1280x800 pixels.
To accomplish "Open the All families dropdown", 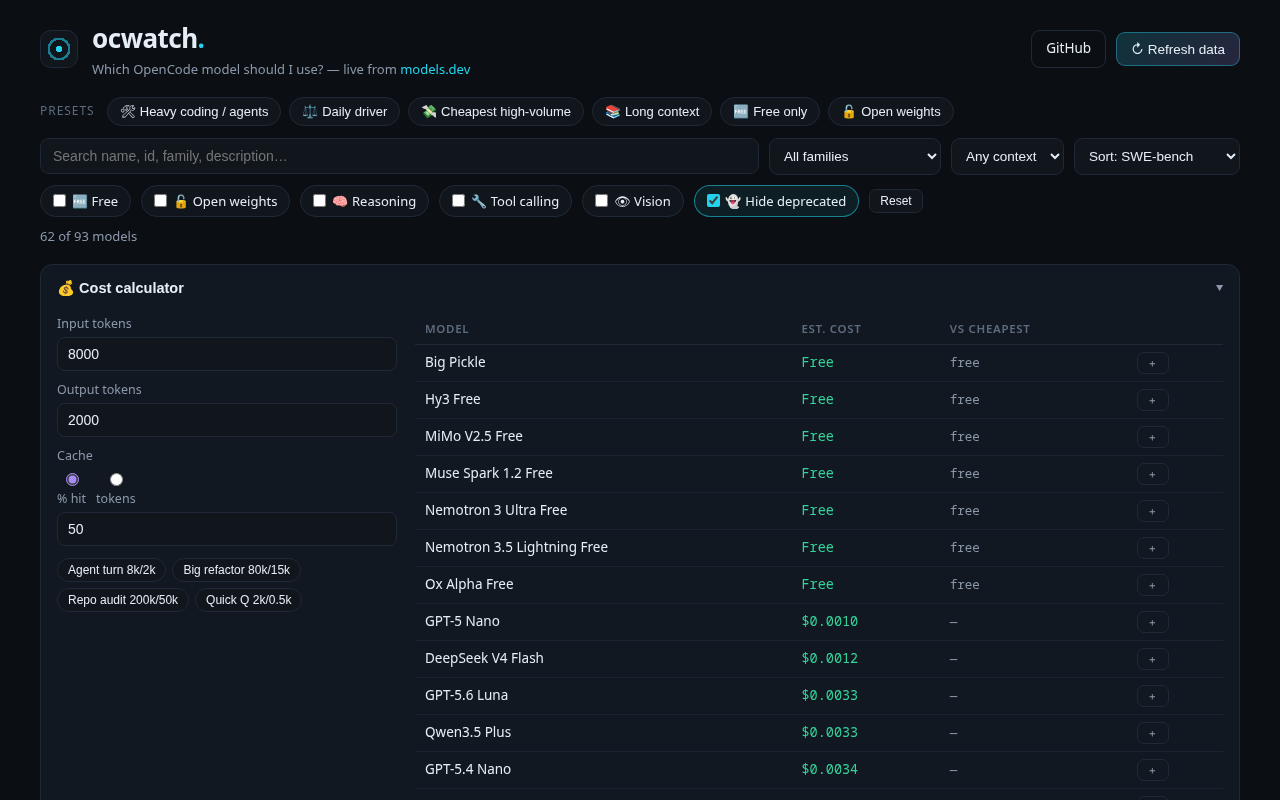I will point(855,156).
